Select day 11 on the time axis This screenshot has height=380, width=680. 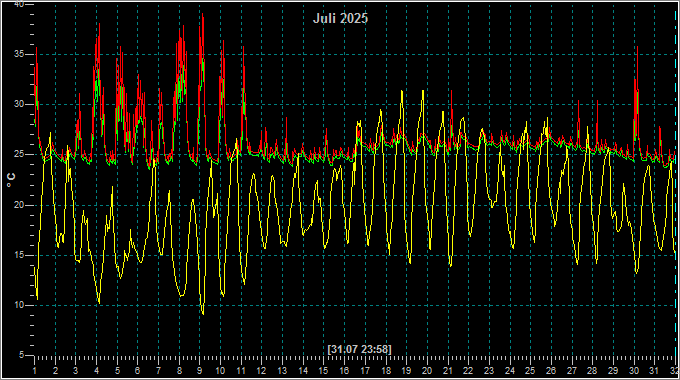point(241,371)
